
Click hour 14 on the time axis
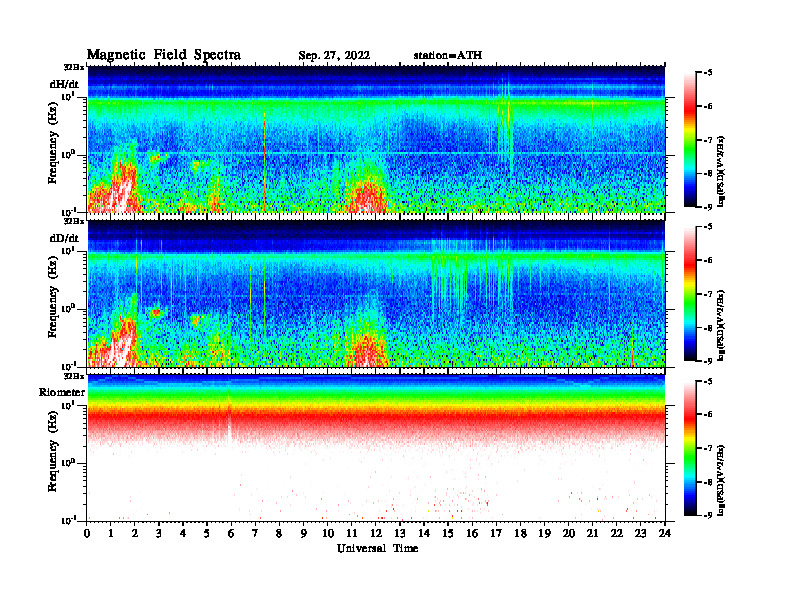click(424, 534)
